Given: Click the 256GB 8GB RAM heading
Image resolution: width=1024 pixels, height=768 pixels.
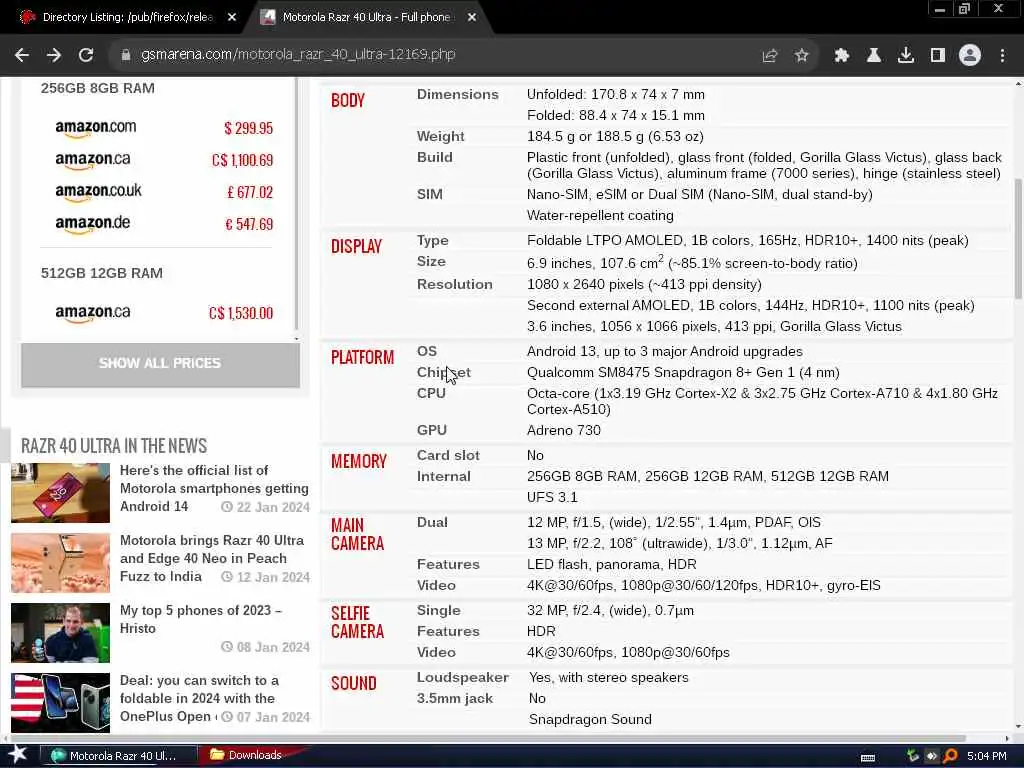Looking at the screenshot, I should click(x=97, y=88).
